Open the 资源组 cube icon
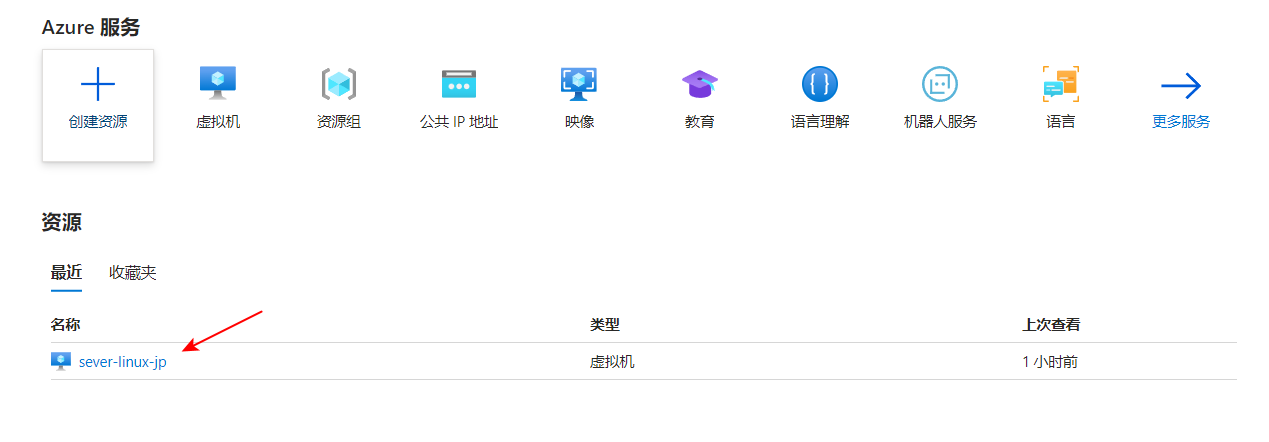 coord(339,84)
